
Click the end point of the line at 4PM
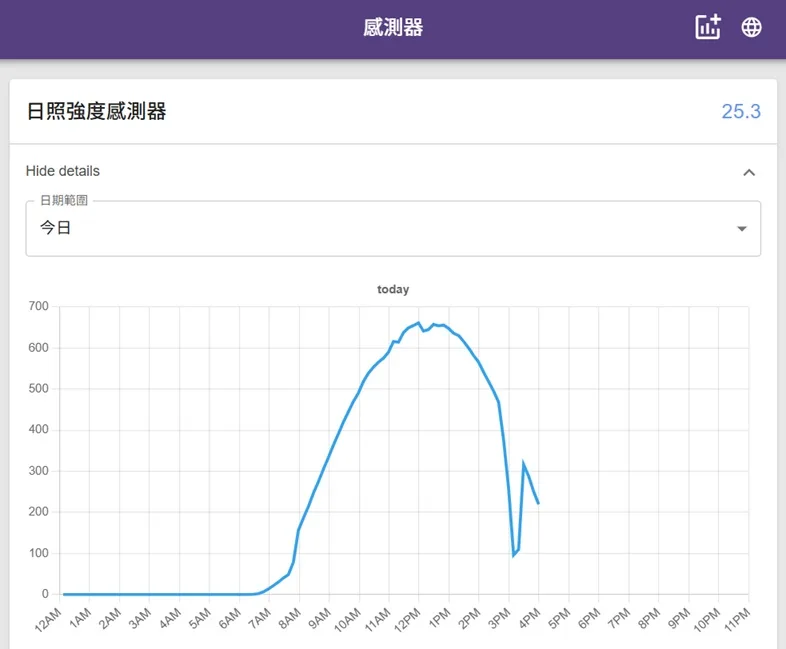538,503
